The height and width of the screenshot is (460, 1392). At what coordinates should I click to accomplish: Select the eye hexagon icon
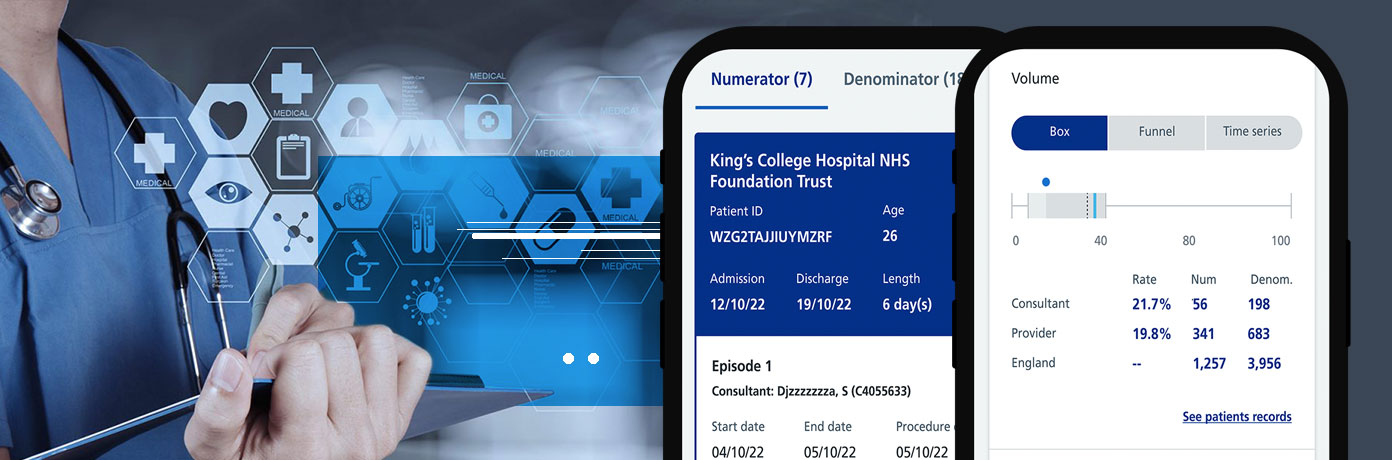227,192
